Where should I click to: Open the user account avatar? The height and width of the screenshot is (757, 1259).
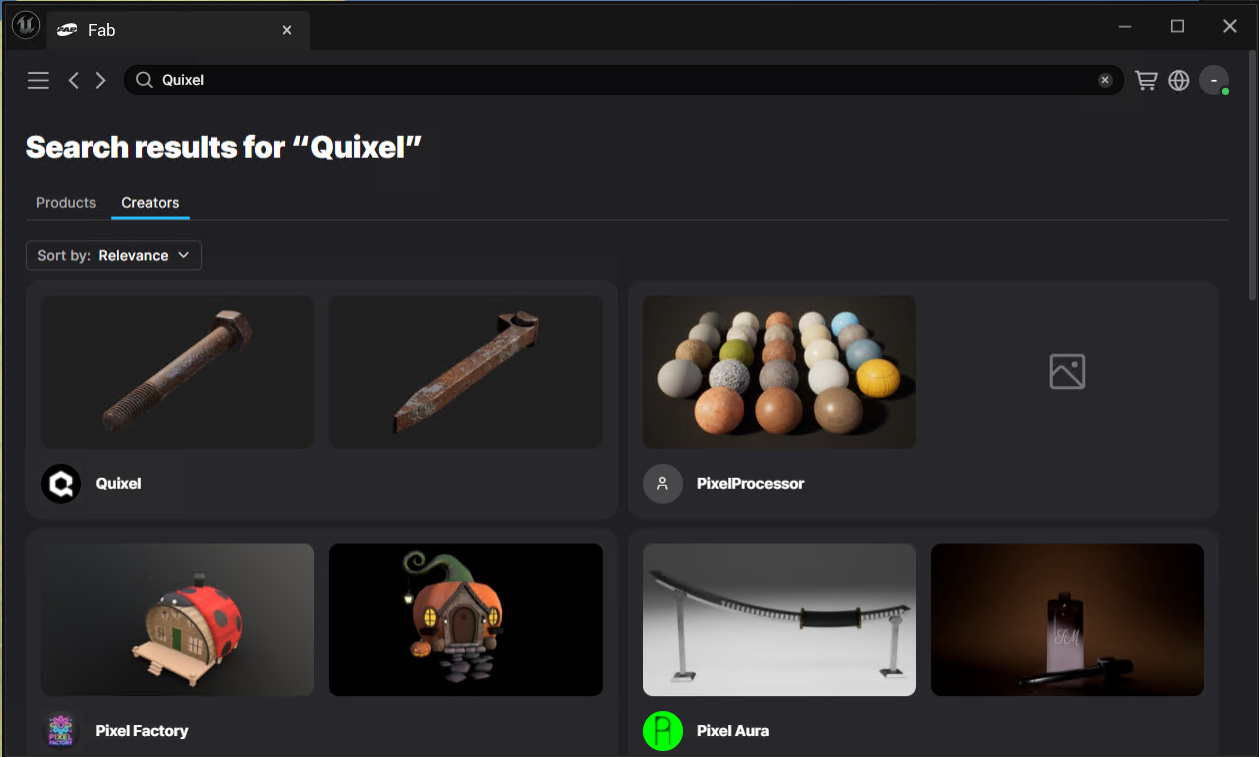click(x=1214, y=80)
